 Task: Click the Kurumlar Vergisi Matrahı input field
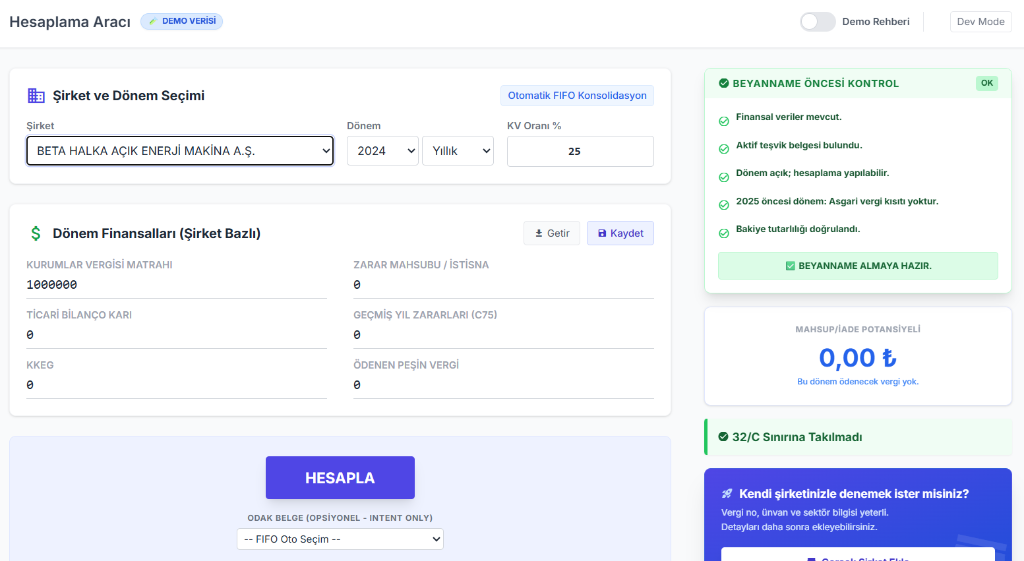click(x=176, y=285)
